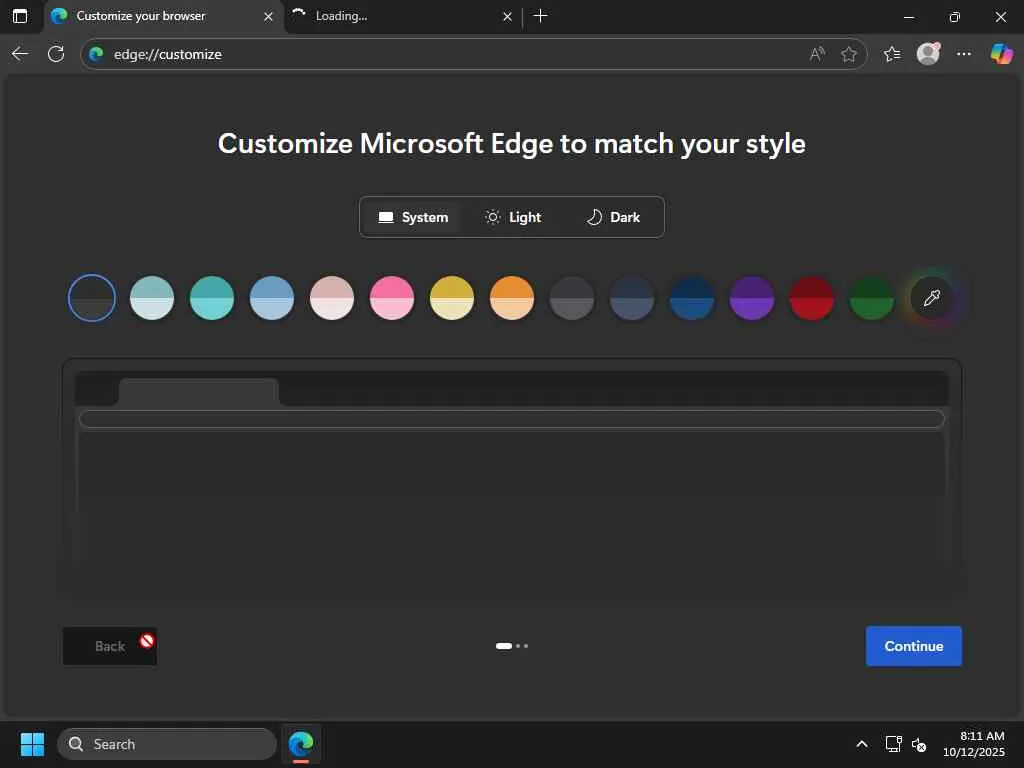Refresh the page with the reload icon
Image resolution: width=1024 pixels, height=768 pixels.
coord(56,54)
